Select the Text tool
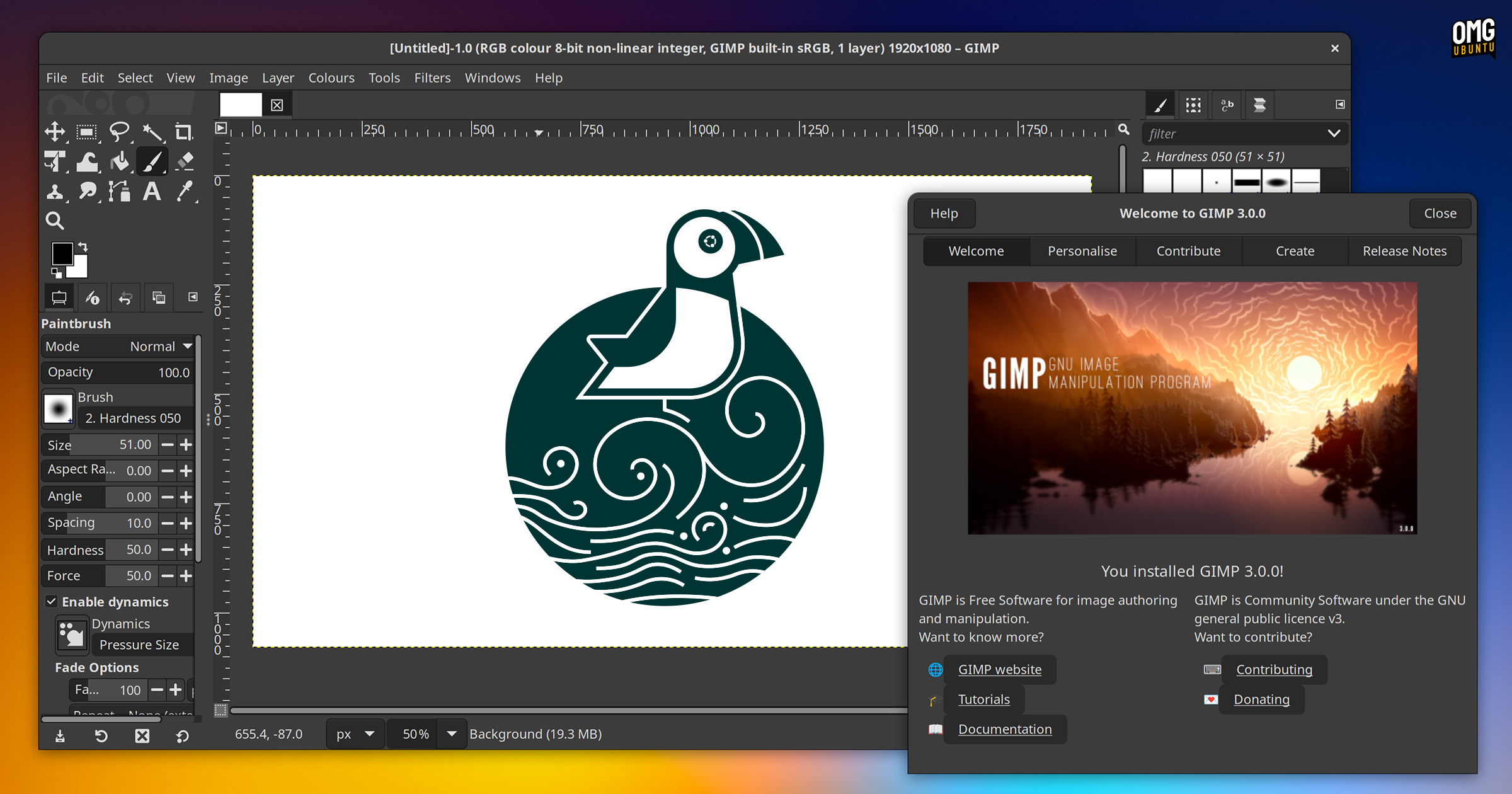This screenshot has width=1512, height=794. 151,191
